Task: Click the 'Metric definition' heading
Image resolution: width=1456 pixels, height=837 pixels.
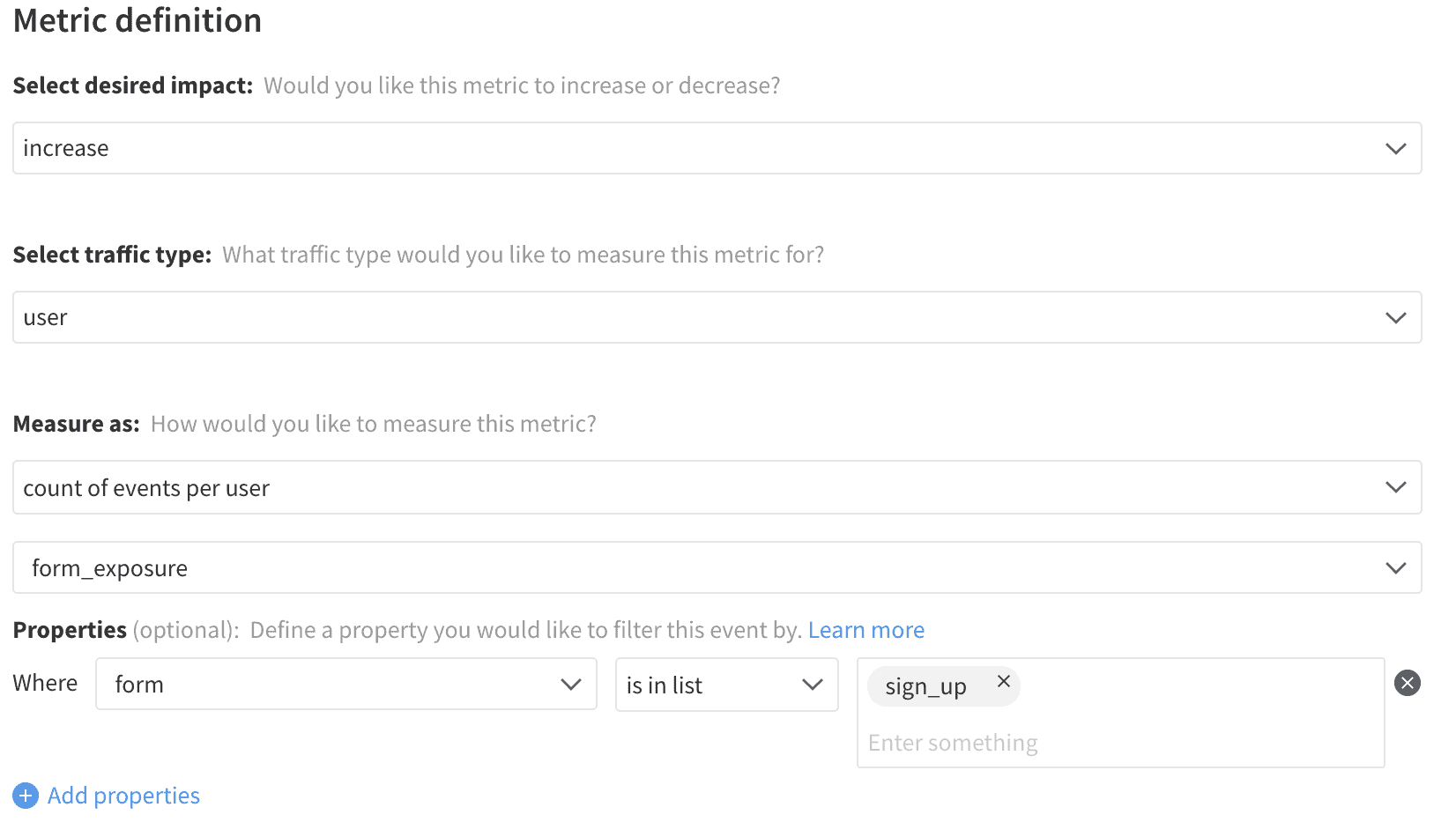Action: pos(137,20)
